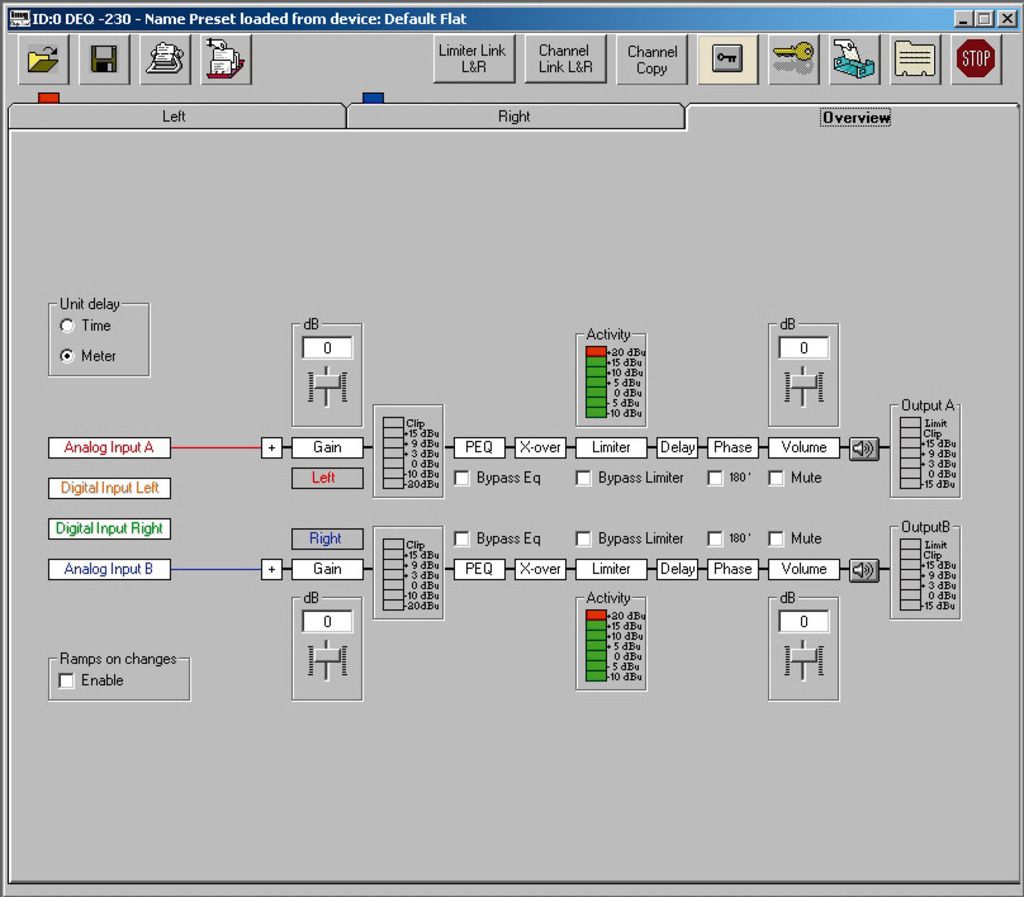
Task: Click the Channel Copy button
Action: point(652,60)
